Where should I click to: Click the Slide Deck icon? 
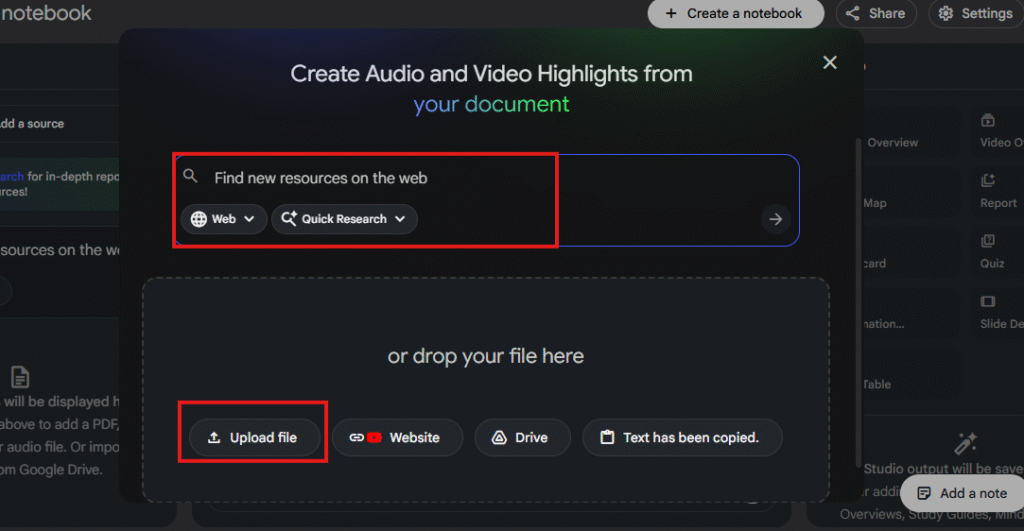pyautogui.click(x=987, y=301)
